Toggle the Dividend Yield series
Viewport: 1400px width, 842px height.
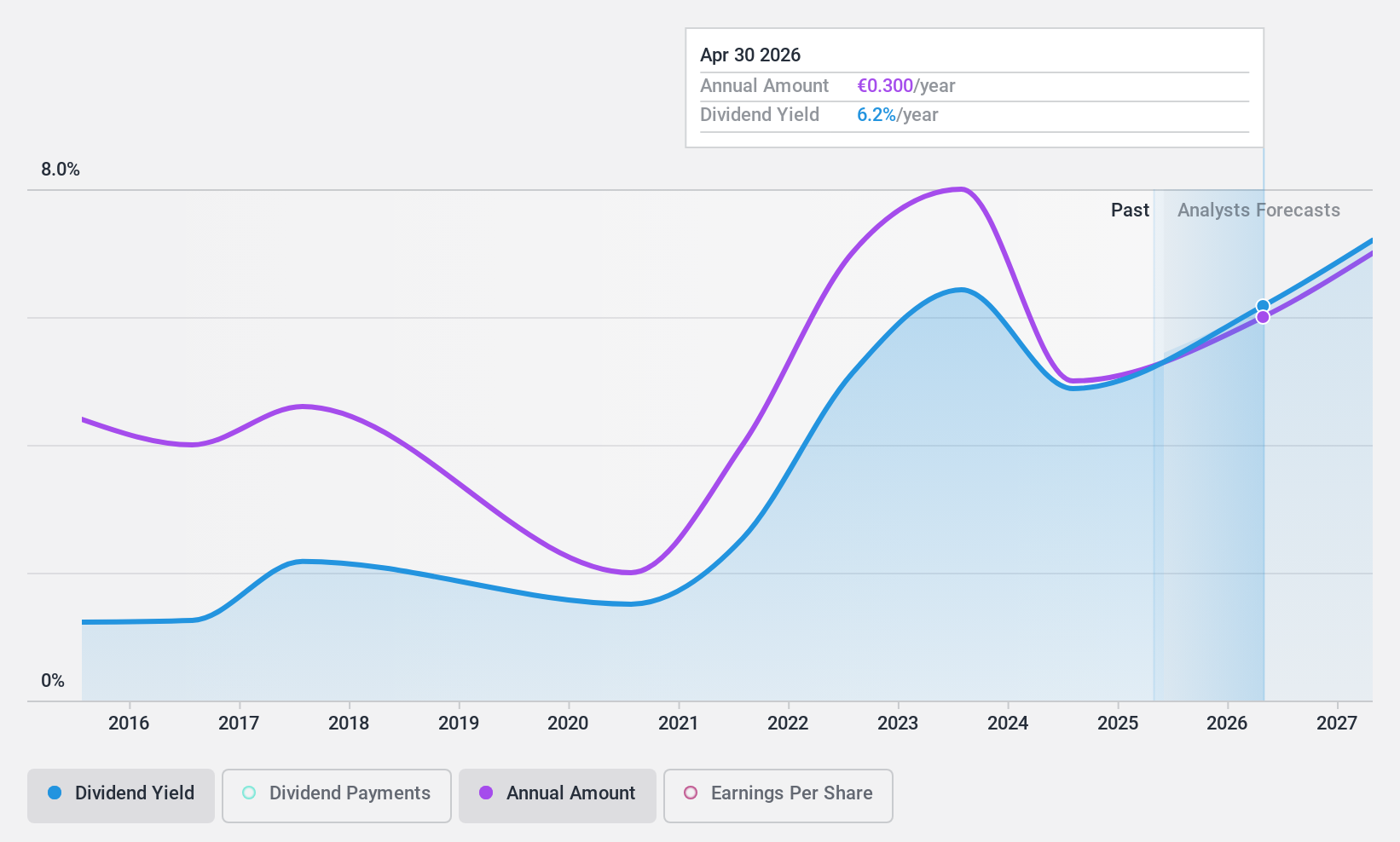coord(121,796)
